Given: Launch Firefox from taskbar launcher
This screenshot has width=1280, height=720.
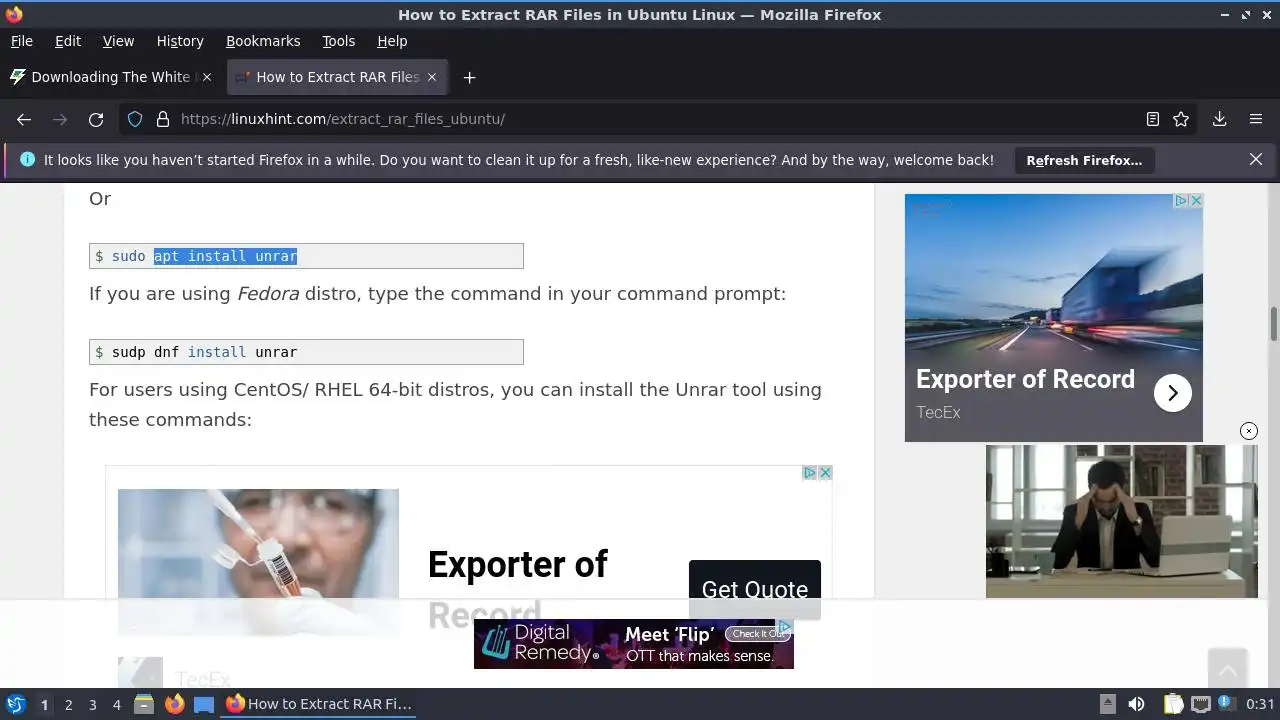Looking at the screenshot, I should (174, 704).
